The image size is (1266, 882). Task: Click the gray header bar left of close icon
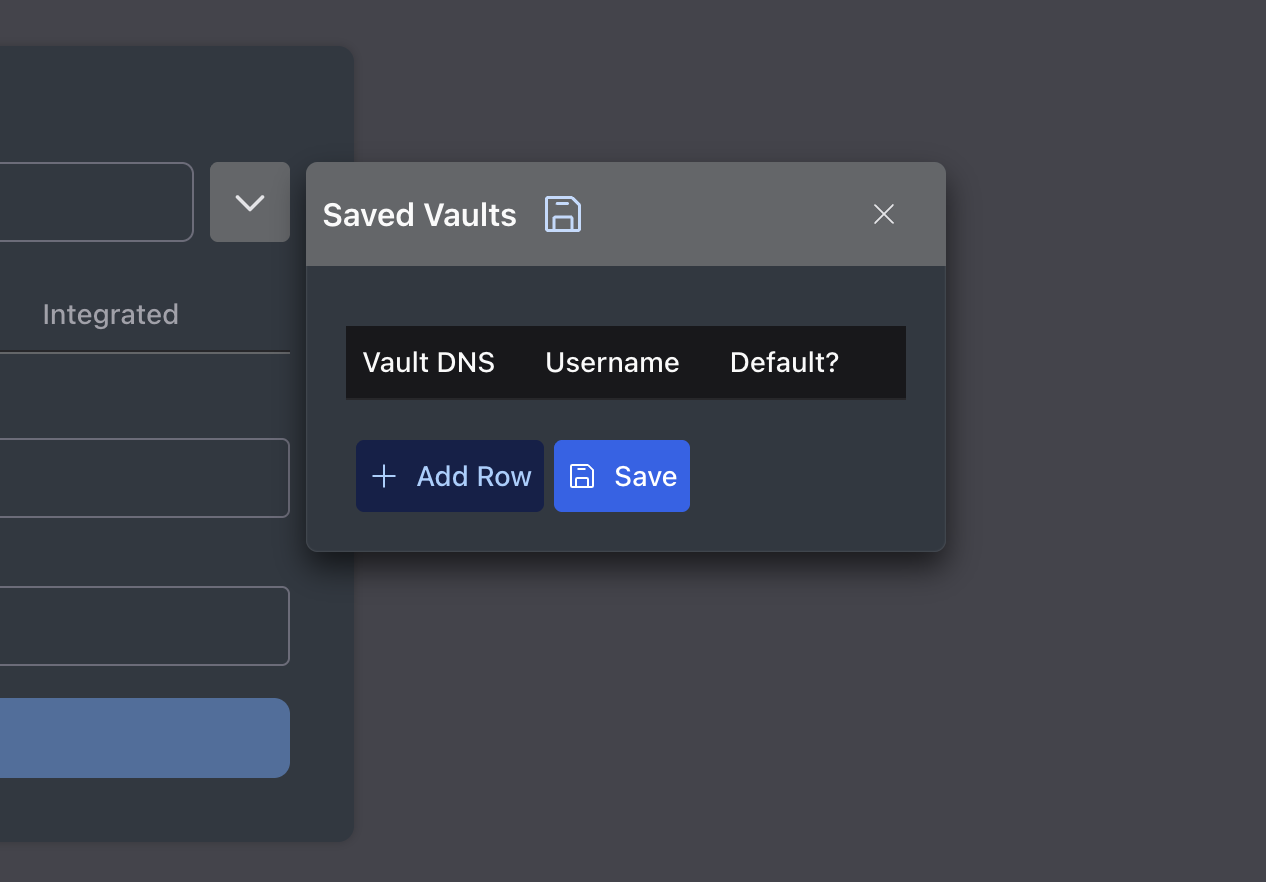(x=720, y=214)
